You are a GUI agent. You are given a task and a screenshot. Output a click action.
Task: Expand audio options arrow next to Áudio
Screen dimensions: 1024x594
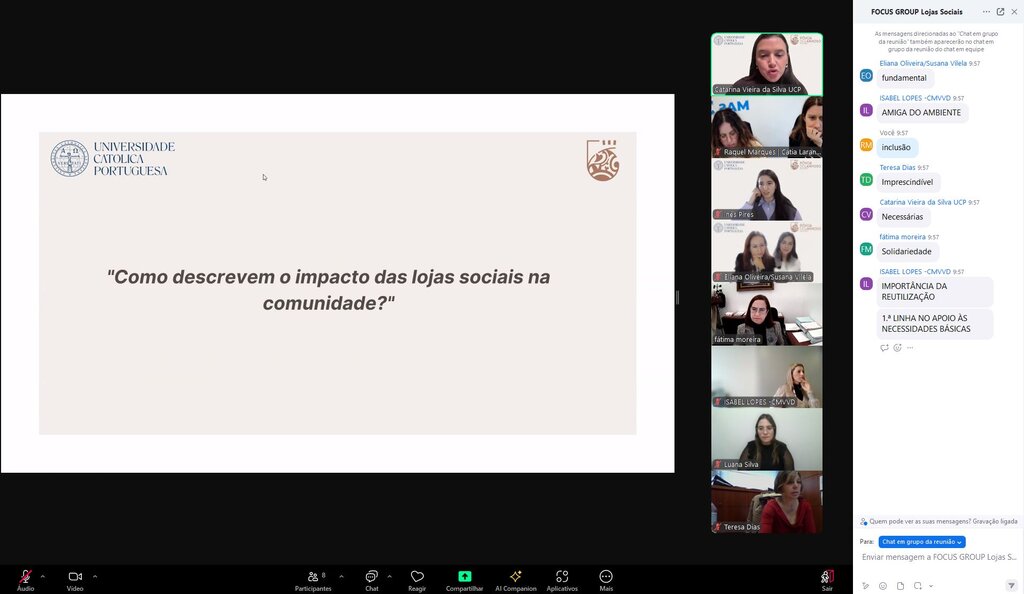(x=43, y=576)
